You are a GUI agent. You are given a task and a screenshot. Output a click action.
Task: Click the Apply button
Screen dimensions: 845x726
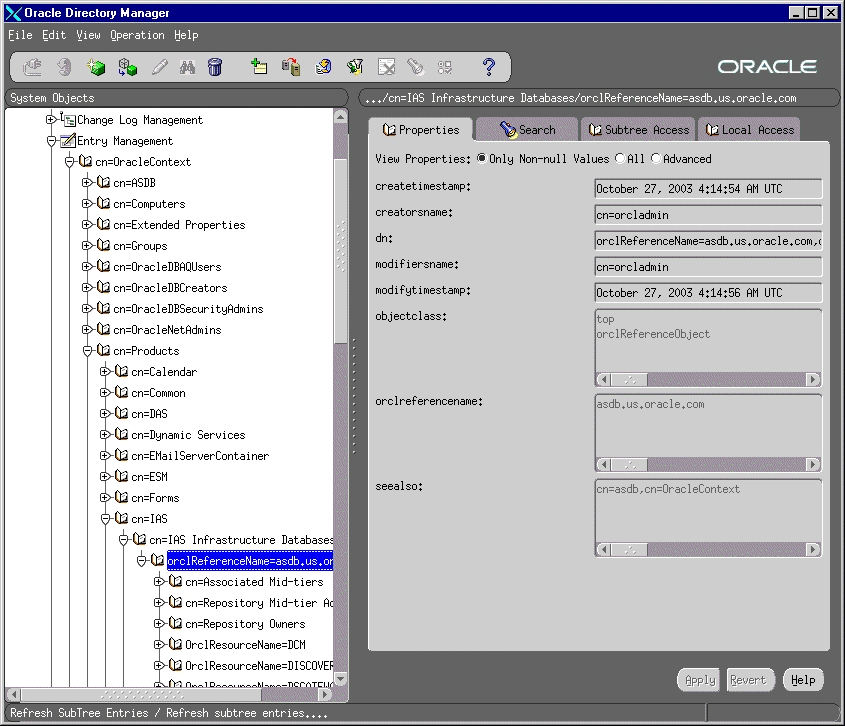699,680
